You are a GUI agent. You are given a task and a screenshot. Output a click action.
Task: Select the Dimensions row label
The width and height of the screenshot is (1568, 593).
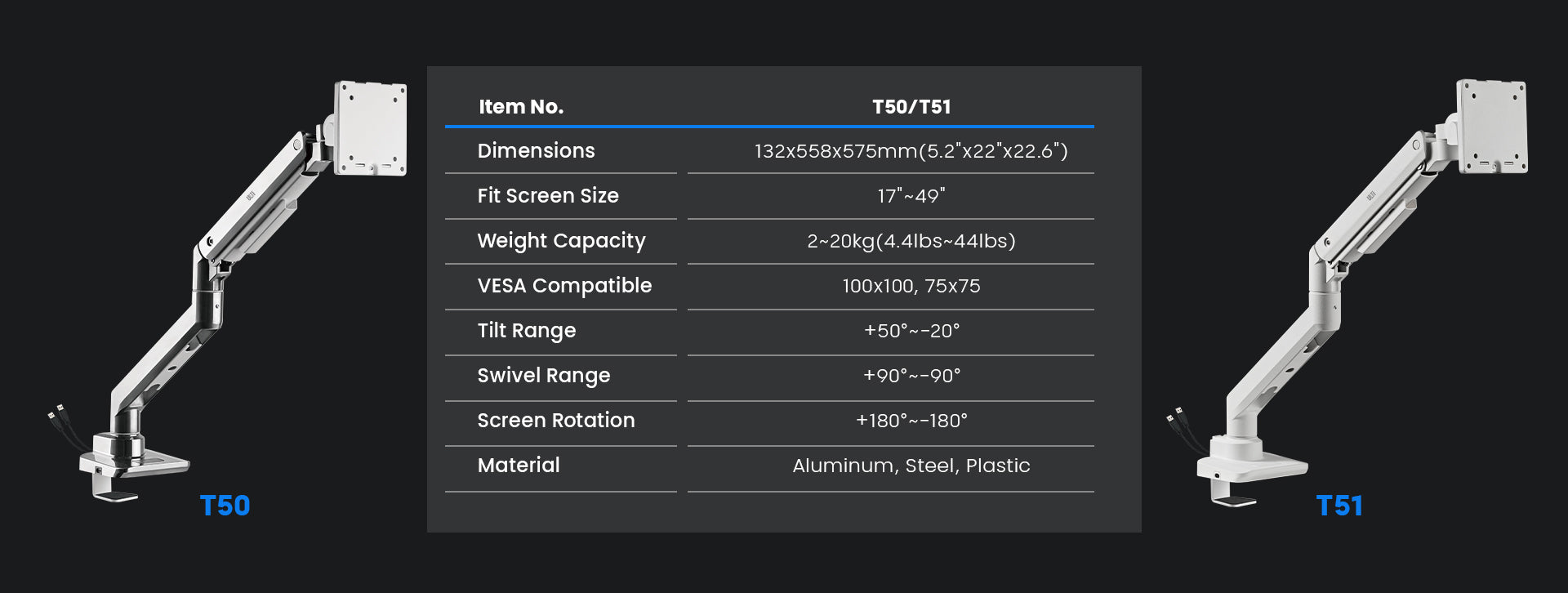pyautogui.click(x=536, y=151)
